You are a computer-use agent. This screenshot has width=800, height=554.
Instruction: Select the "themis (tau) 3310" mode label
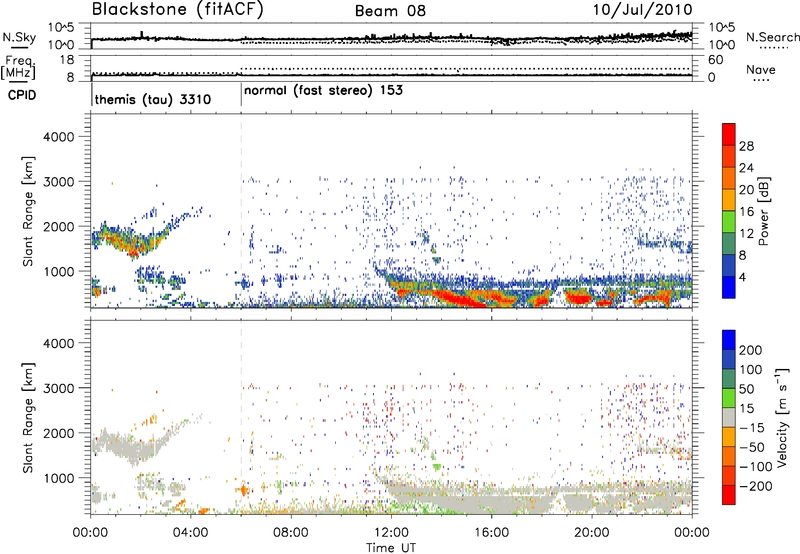tap(153, 99)
